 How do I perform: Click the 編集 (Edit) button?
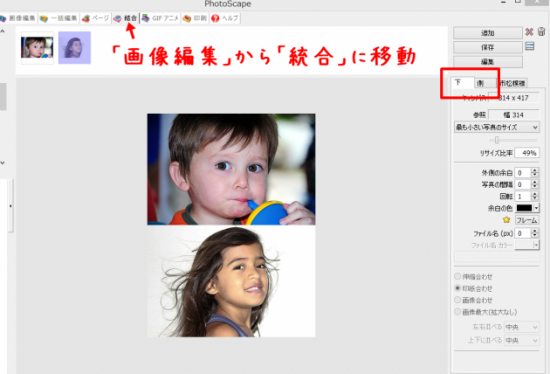coord(488,62)
